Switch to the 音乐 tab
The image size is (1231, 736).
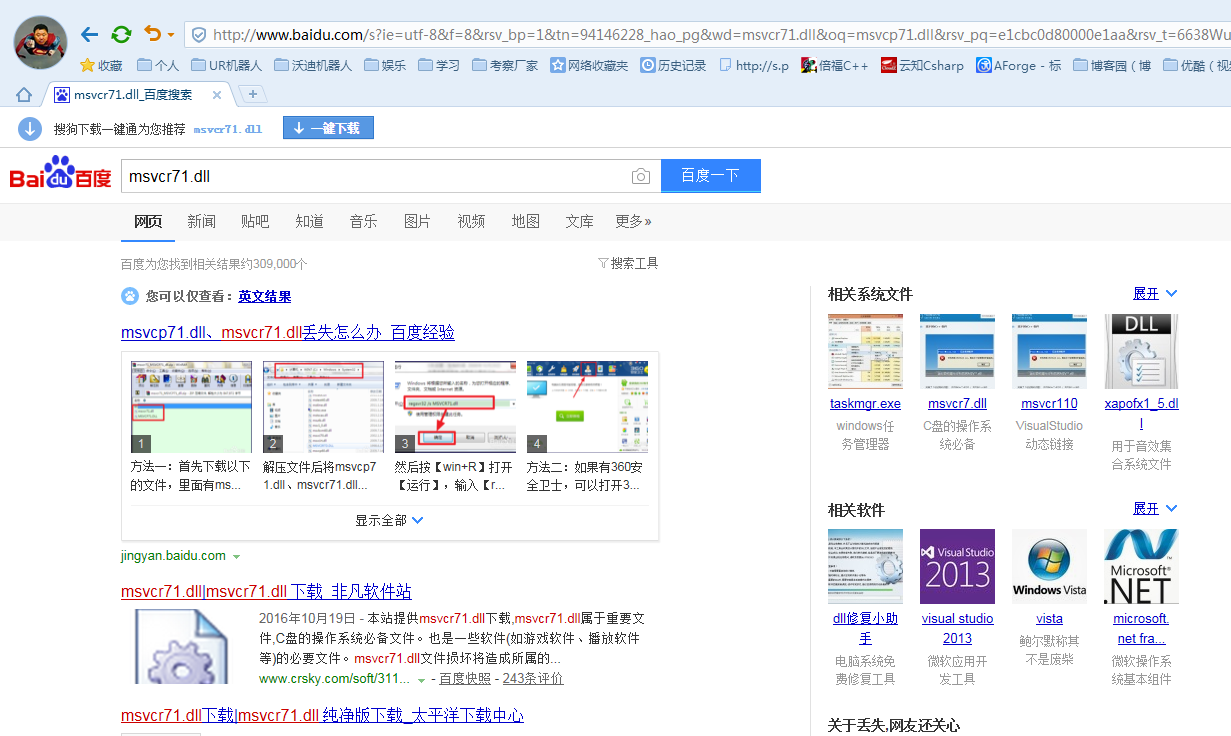(x=363, y=221)
